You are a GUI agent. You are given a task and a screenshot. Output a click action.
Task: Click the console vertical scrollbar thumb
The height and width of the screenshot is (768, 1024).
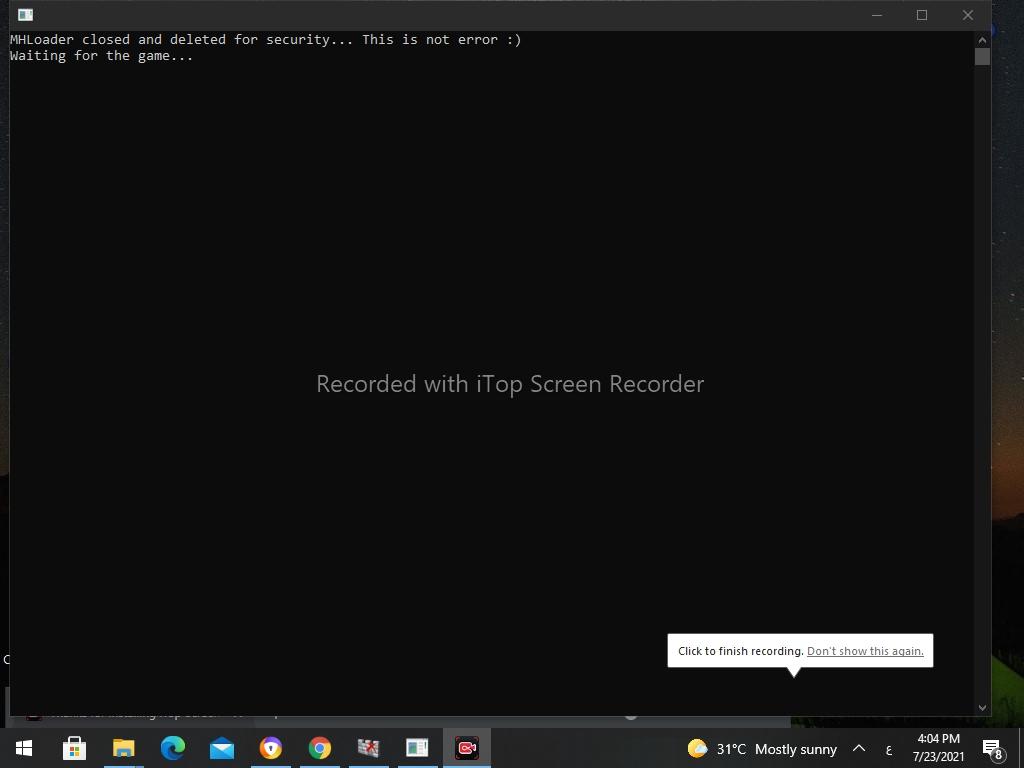tap(982, 57)
